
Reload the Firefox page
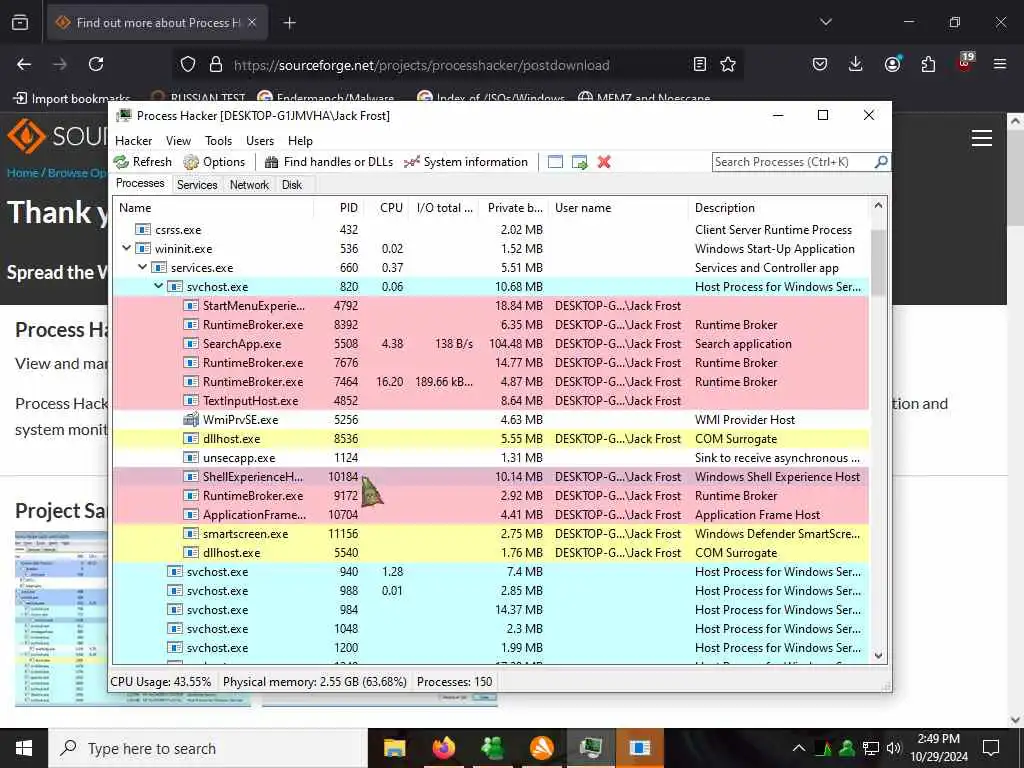point(96,64)
